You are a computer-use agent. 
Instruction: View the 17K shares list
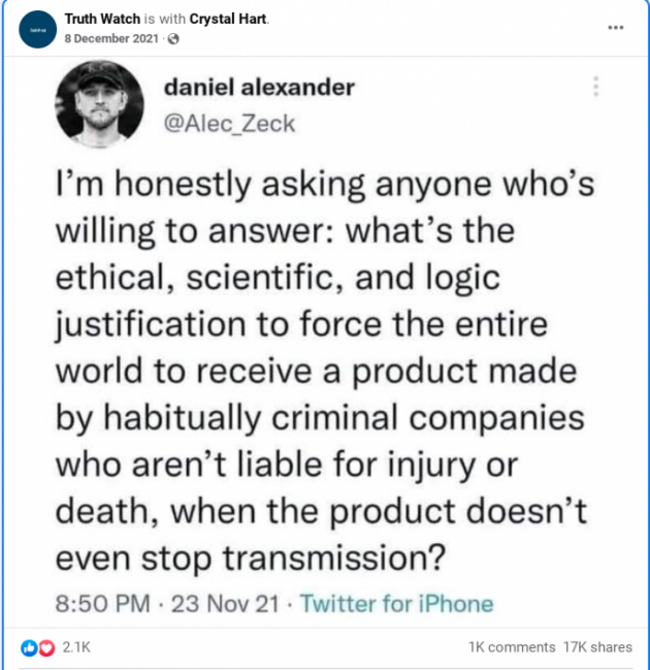coord(598,647)
